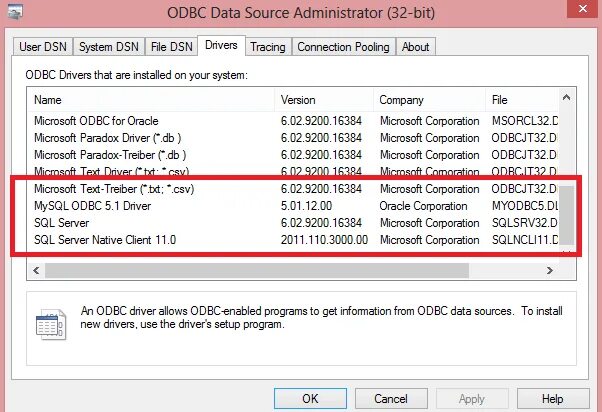This screenshot has height=412, width=602.
Task: Click the horizontal scrollbar thumb
Action: 257,270
